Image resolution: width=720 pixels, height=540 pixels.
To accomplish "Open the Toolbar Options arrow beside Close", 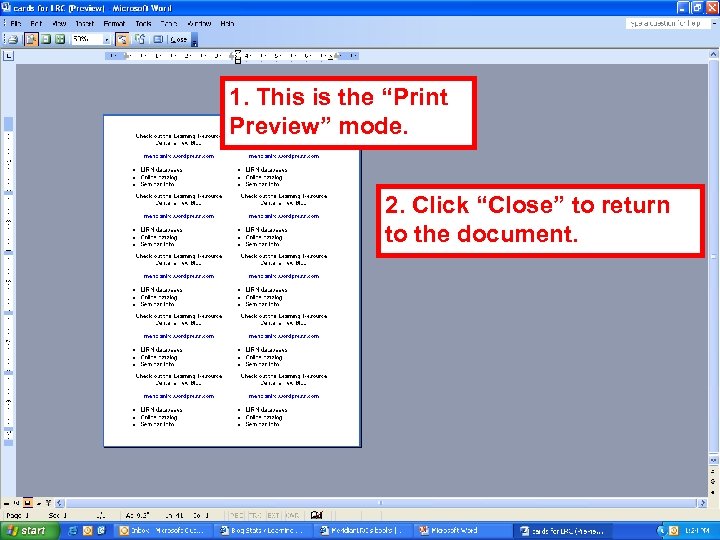I will pos(194,40).
